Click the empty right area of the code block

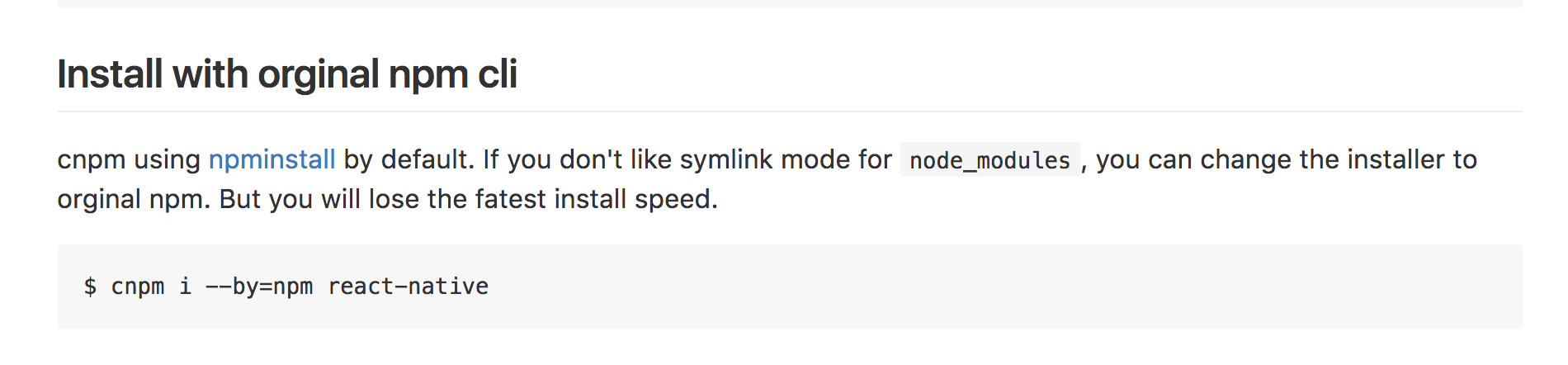[1073, 287]
